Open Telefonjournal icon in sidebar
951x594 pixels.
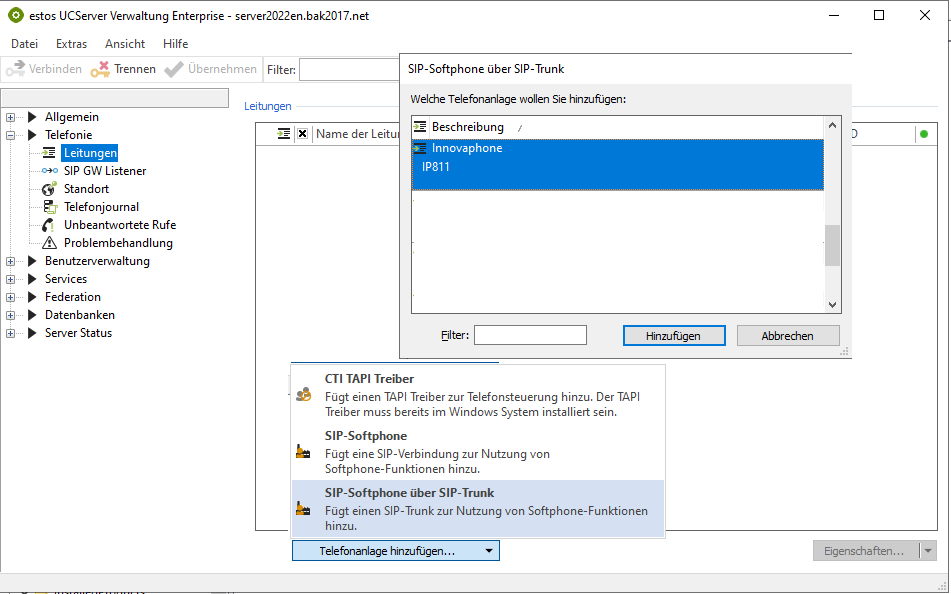49,207
